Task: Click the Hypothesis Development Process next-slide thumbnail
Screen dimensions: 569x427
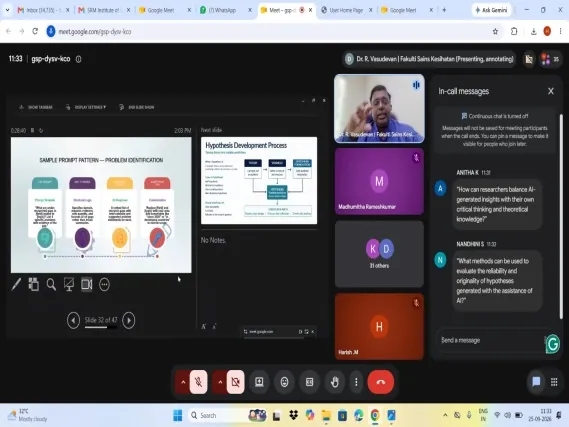Action: coord(259,180)
